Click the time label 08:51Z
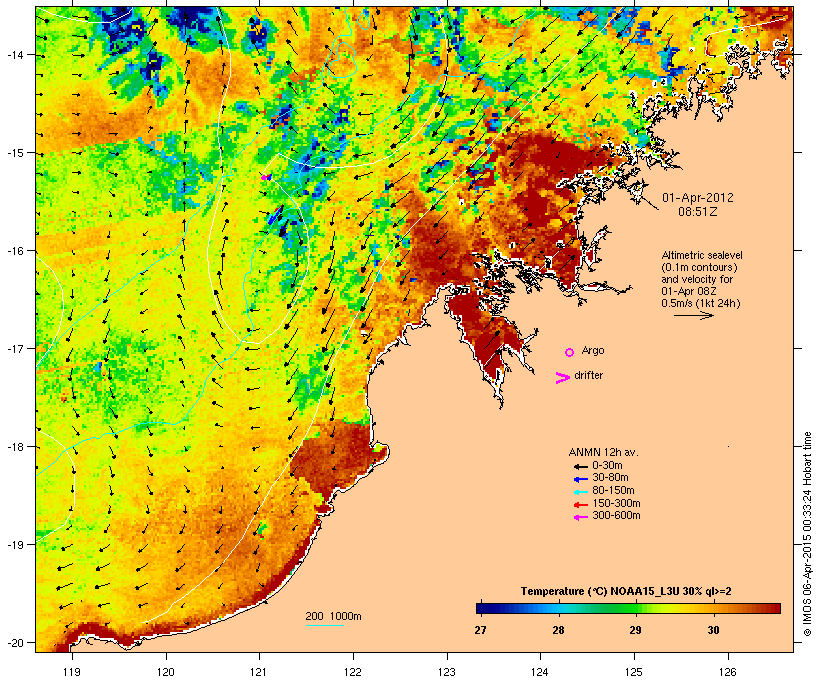820x680 pixels. (698, 212)
